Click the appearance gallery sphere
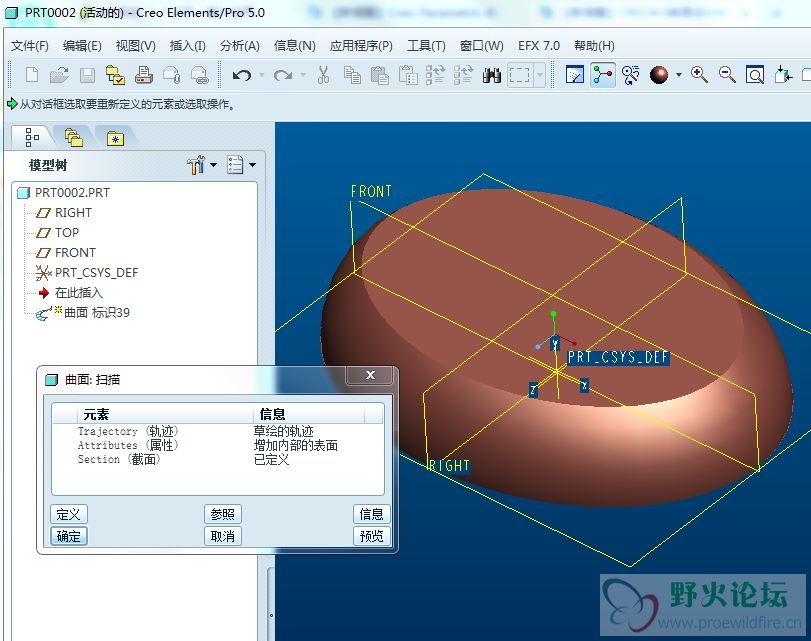Screen dimensions: 811x641 659,76
